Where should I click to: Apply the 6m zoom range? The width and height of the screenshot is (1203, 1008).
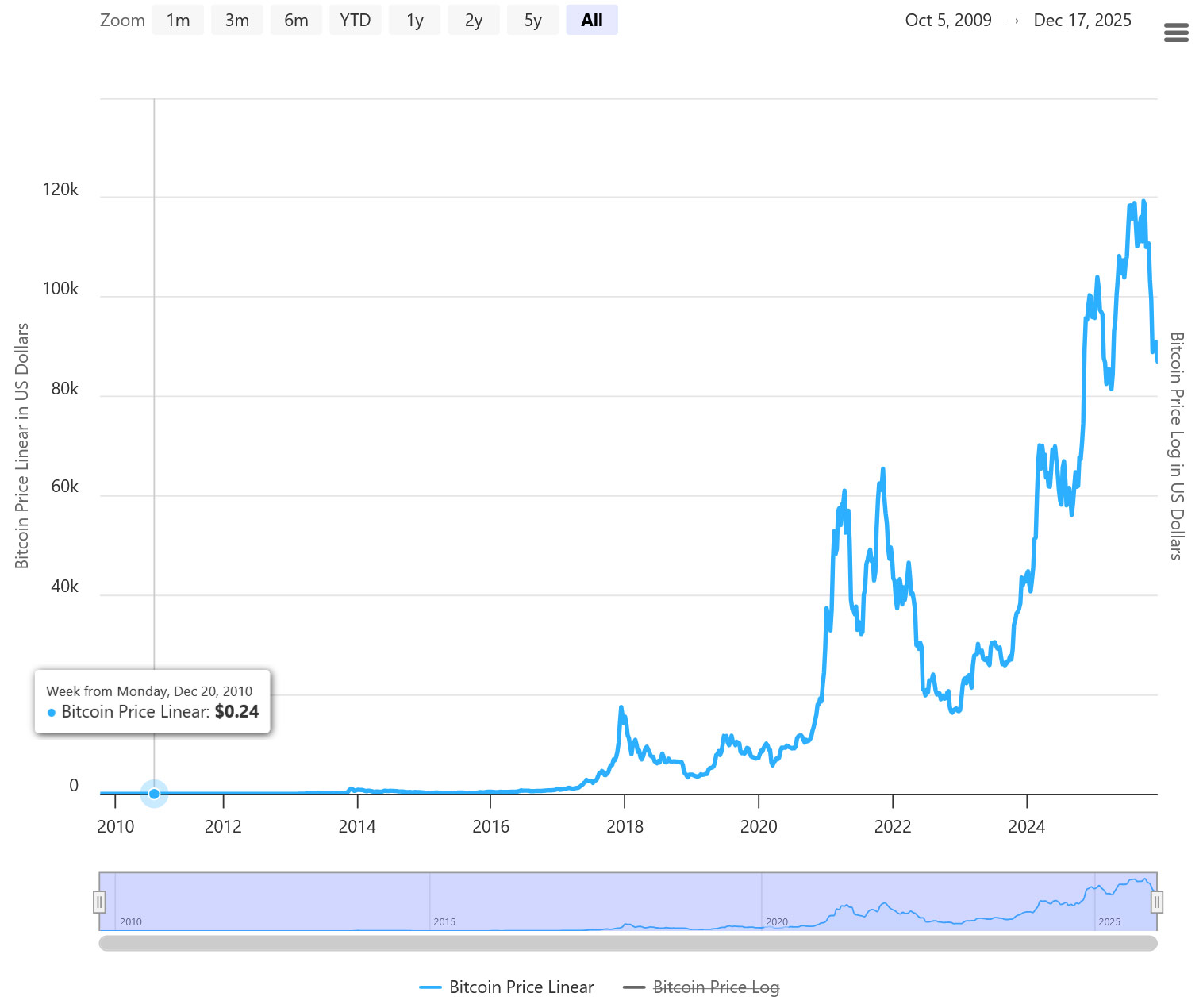coord(296,20)
